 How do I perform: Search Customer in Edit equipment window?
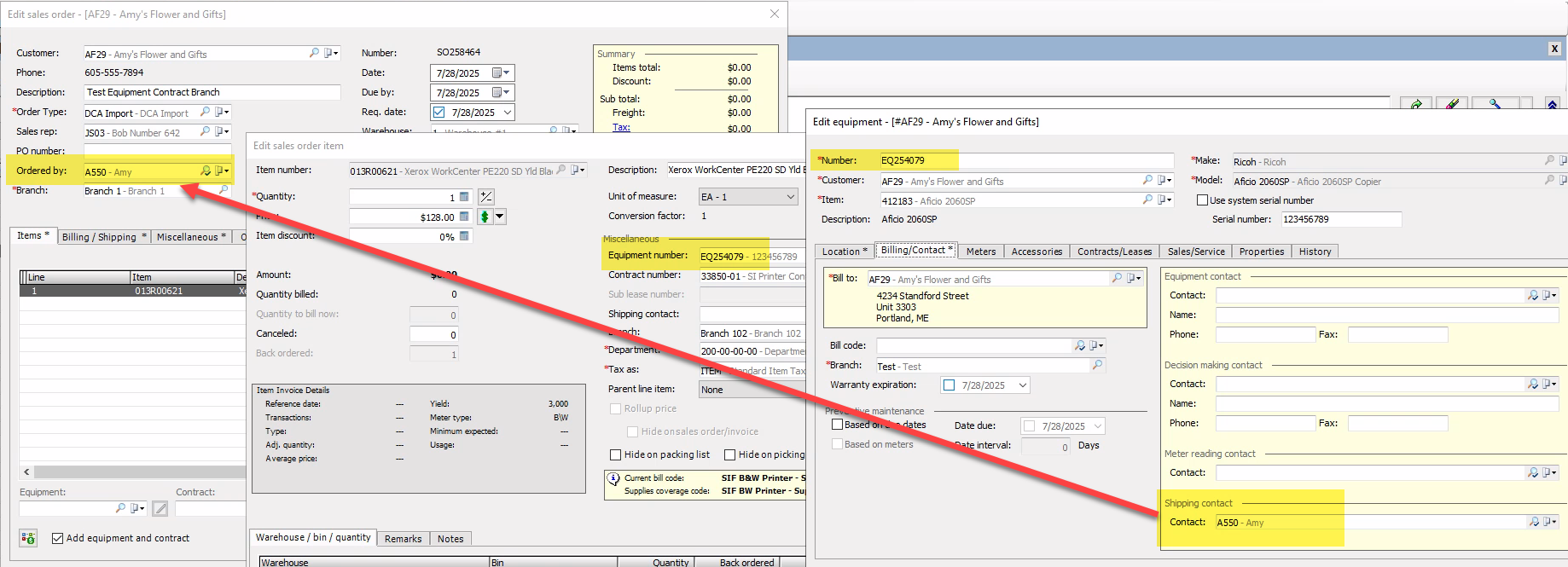pos(1148,180)
